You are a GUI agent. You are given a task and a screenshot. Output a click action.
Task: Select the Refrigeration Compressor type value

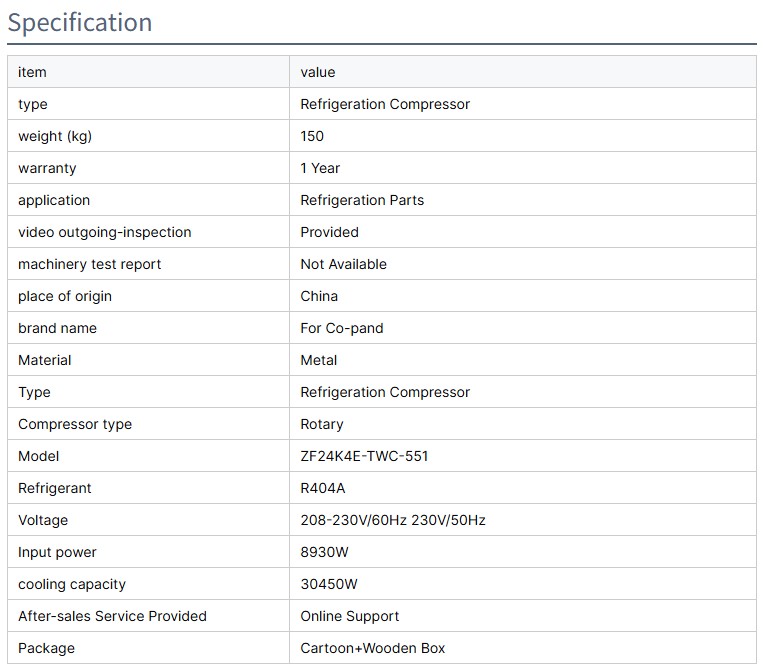click(x=385, y=104)
